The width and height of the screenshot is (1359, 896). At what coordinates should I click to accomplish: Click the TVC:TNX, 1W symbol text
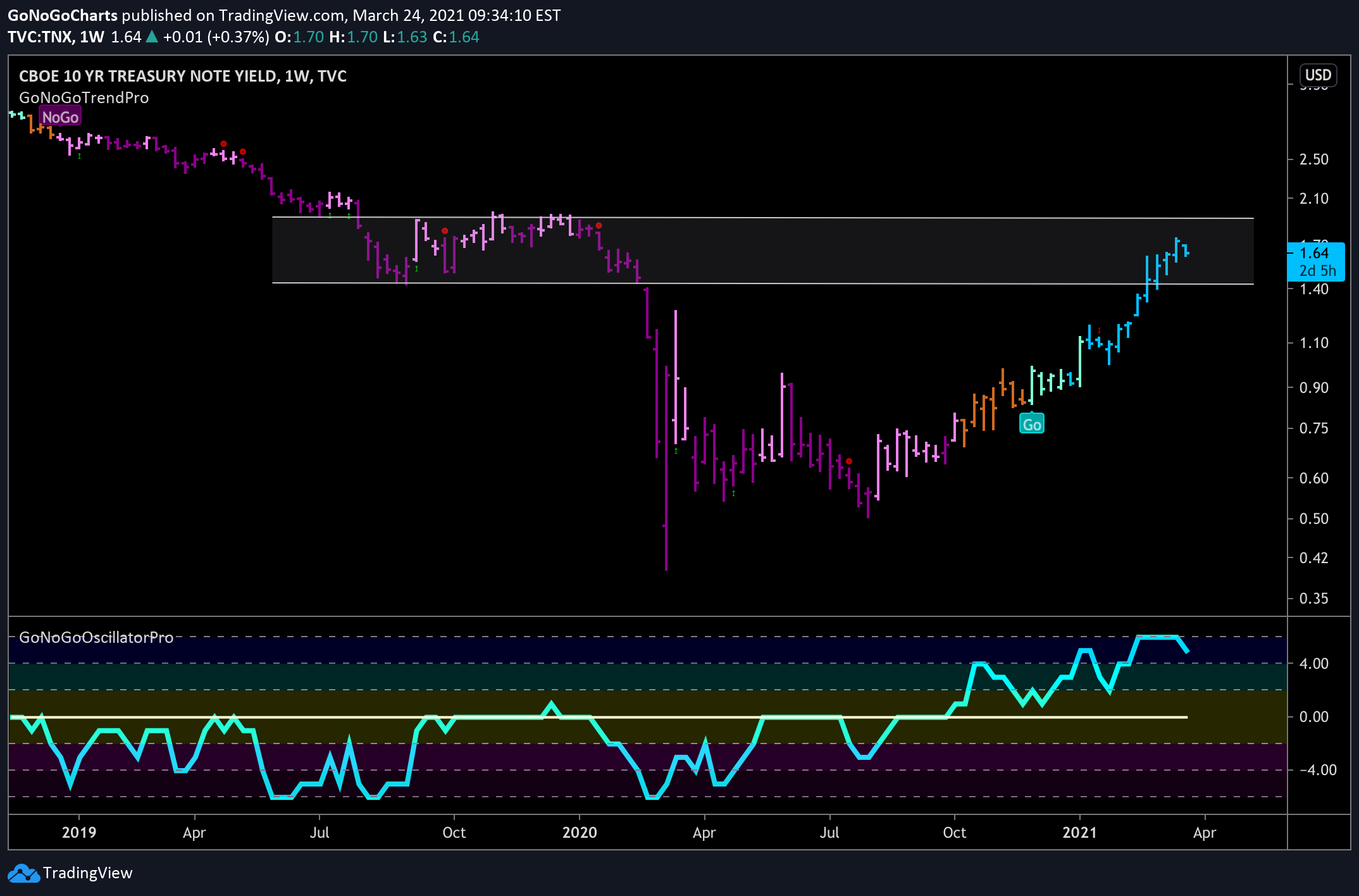point(56,37)
